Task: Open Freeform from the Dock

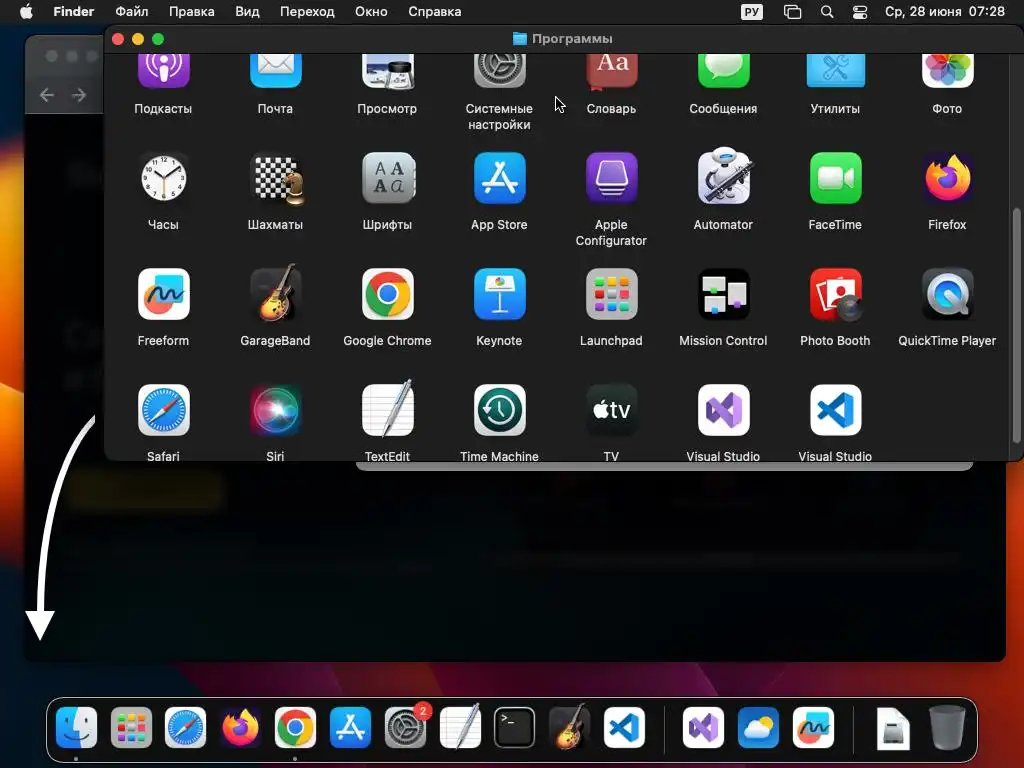Action: (x=813, y=727)
